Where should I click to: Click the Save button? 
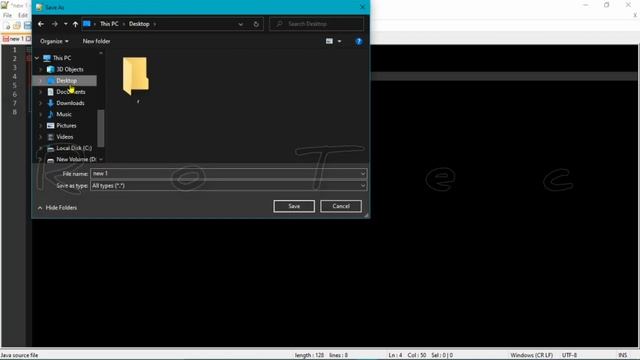pos(294,206)
